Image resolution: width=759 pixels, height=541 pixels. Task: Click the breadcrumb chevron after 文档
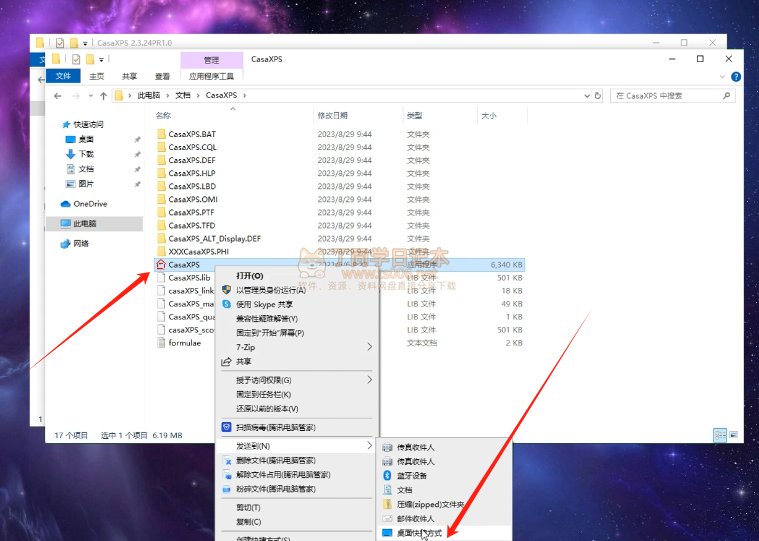pyautogui.click(x=198, y=96)
